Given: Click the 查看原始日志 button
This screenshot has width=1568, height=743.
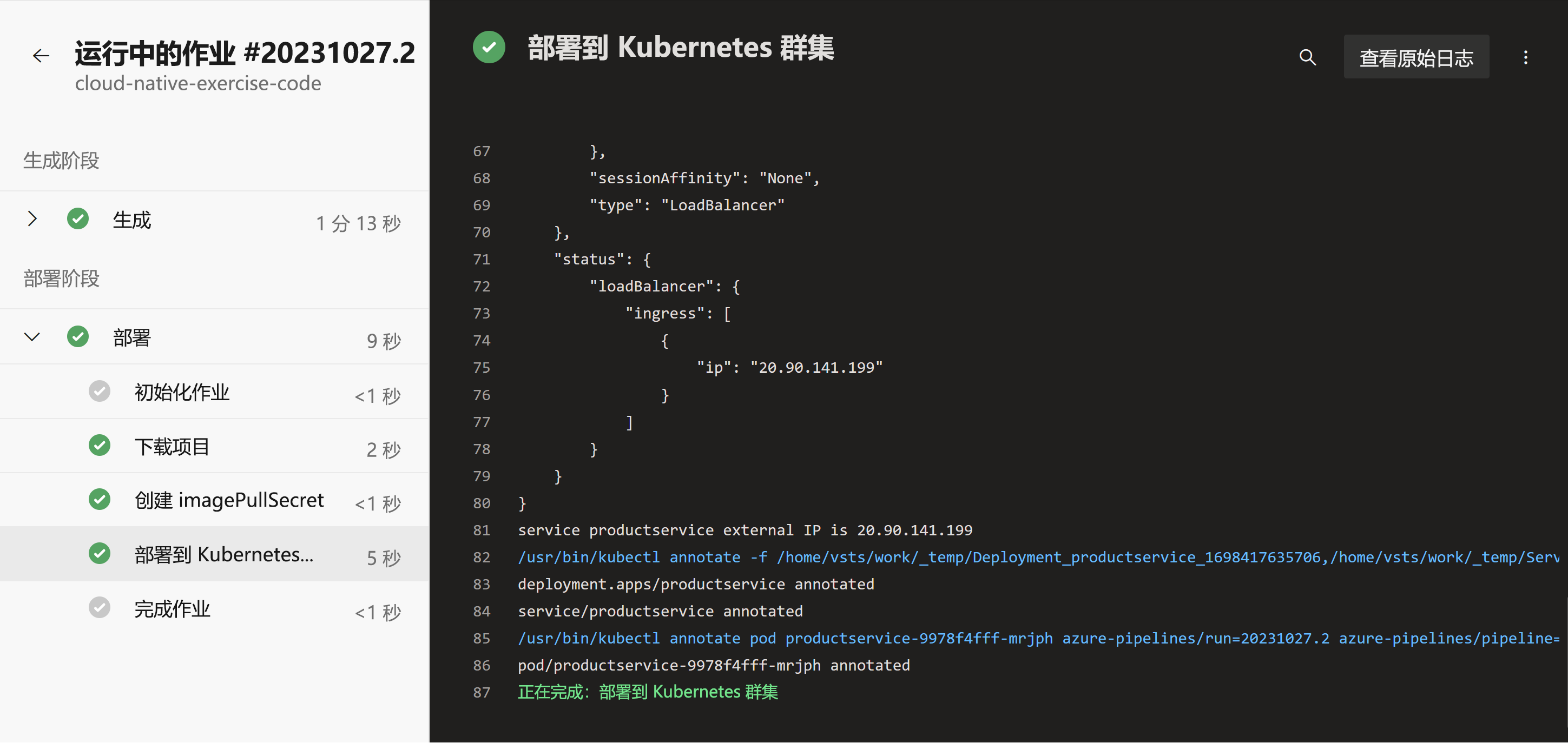Looking at the screenshot, I should pyautogui.click(x=1416, y=57).
